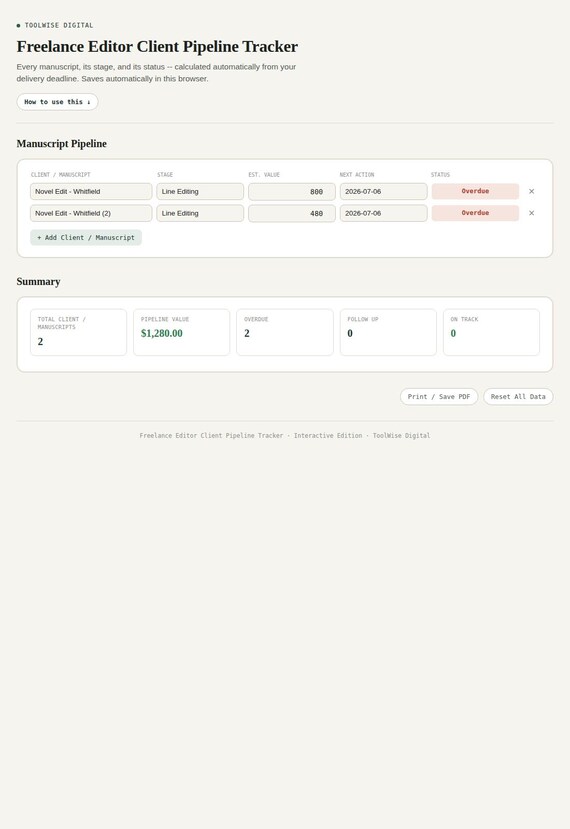Image resolution: width=570 pixels, height=829 pixels.
Task: Click the Overdue status badge in the Whitfield (2) row
Action: tap(475, 213)
